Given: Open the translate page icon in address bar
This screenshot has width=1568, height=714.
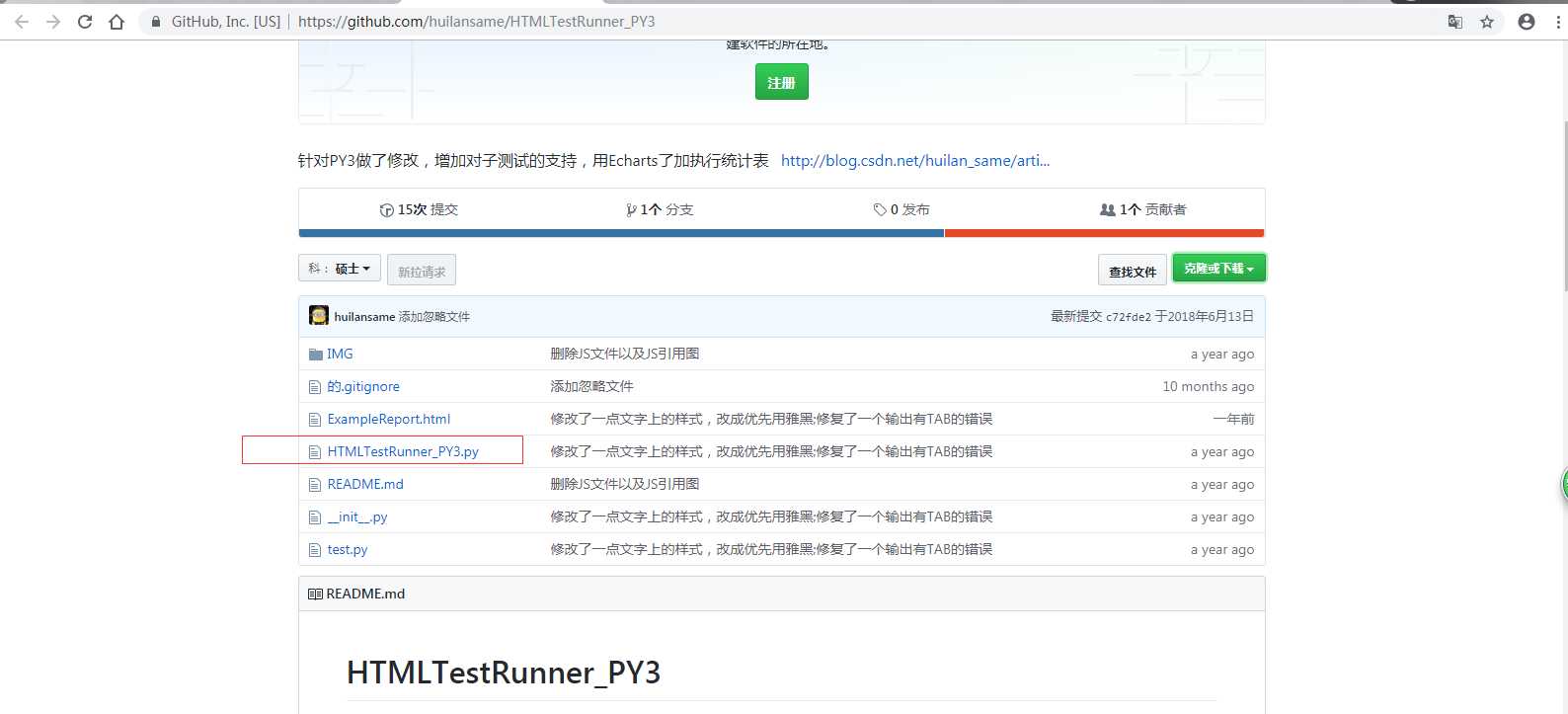Looking at the screenshot, I should (x=1455, y=22).
